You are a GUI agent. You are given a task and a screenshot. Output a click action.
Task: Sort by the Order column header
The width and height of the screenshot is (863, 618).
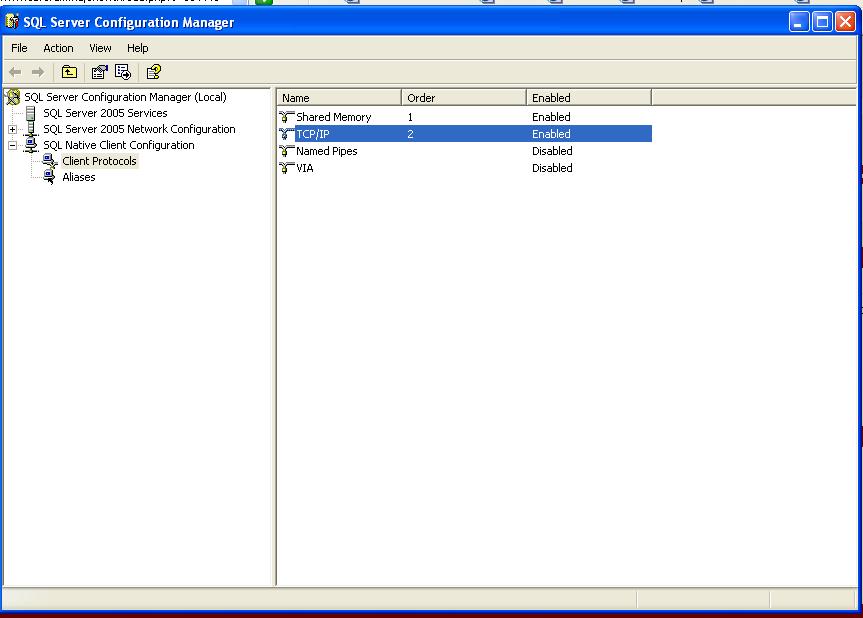(464, 98)
